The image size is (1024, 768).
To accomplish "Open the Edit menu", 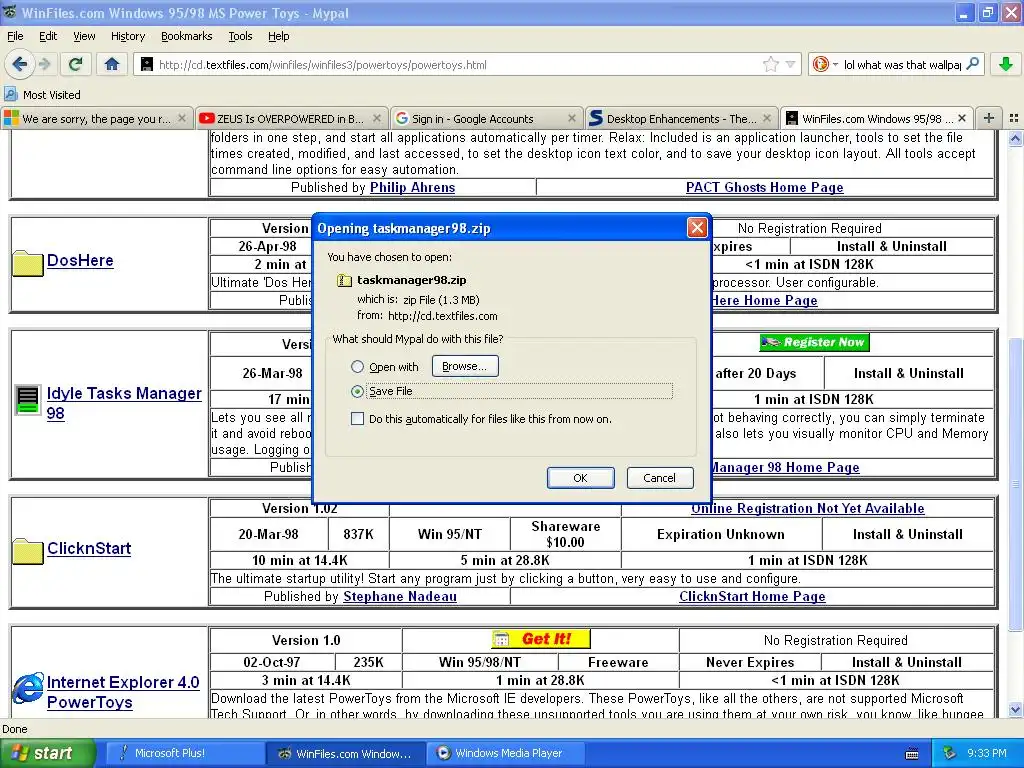I will (x=48, y=36).
